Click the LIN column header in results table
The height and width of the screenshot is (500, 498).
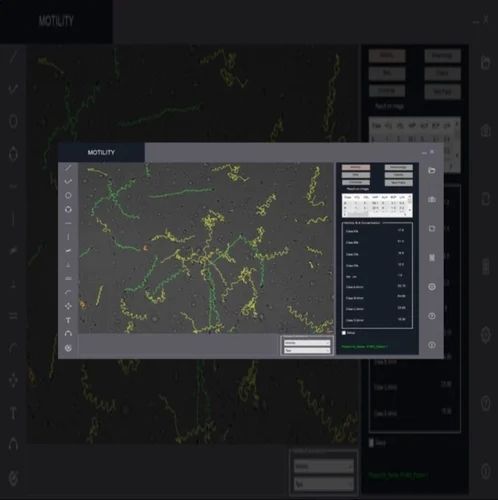point(402,197)
